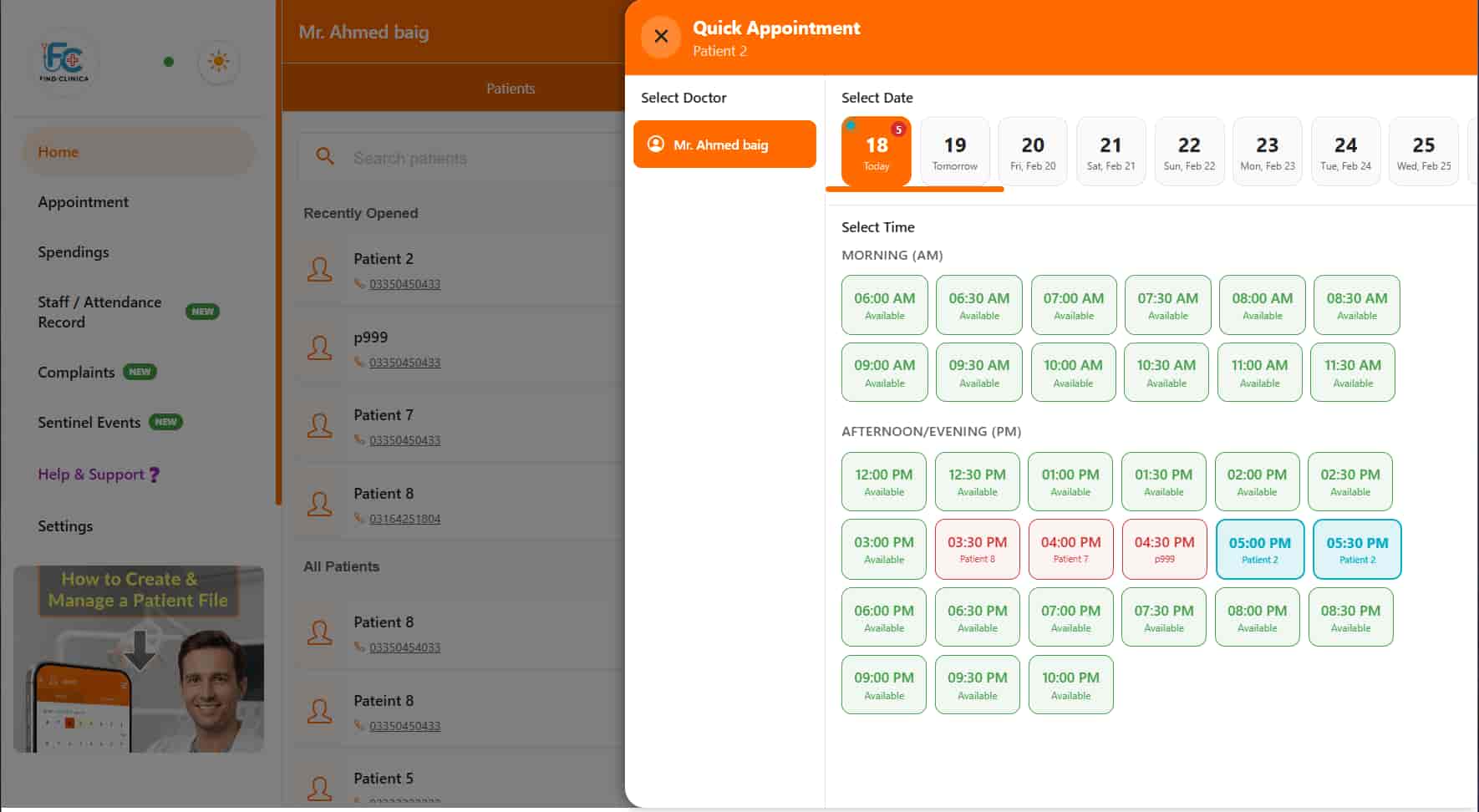Switch to the Patients tab
The height and width of the screenshot is (812, 1479).
point(511,89)
